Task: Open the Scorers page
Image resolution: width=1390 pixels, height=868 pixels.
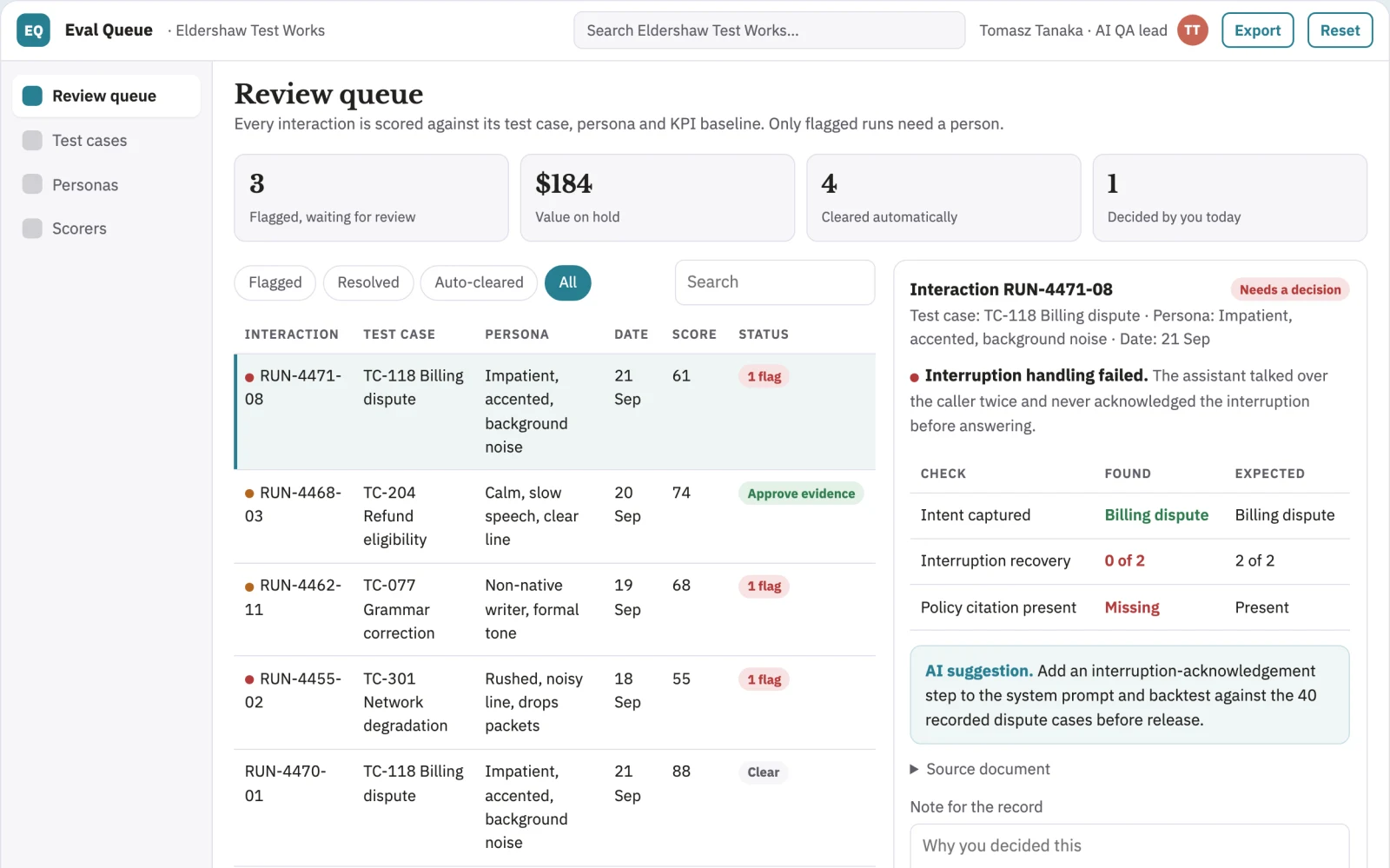Action: tap(106, 229)
